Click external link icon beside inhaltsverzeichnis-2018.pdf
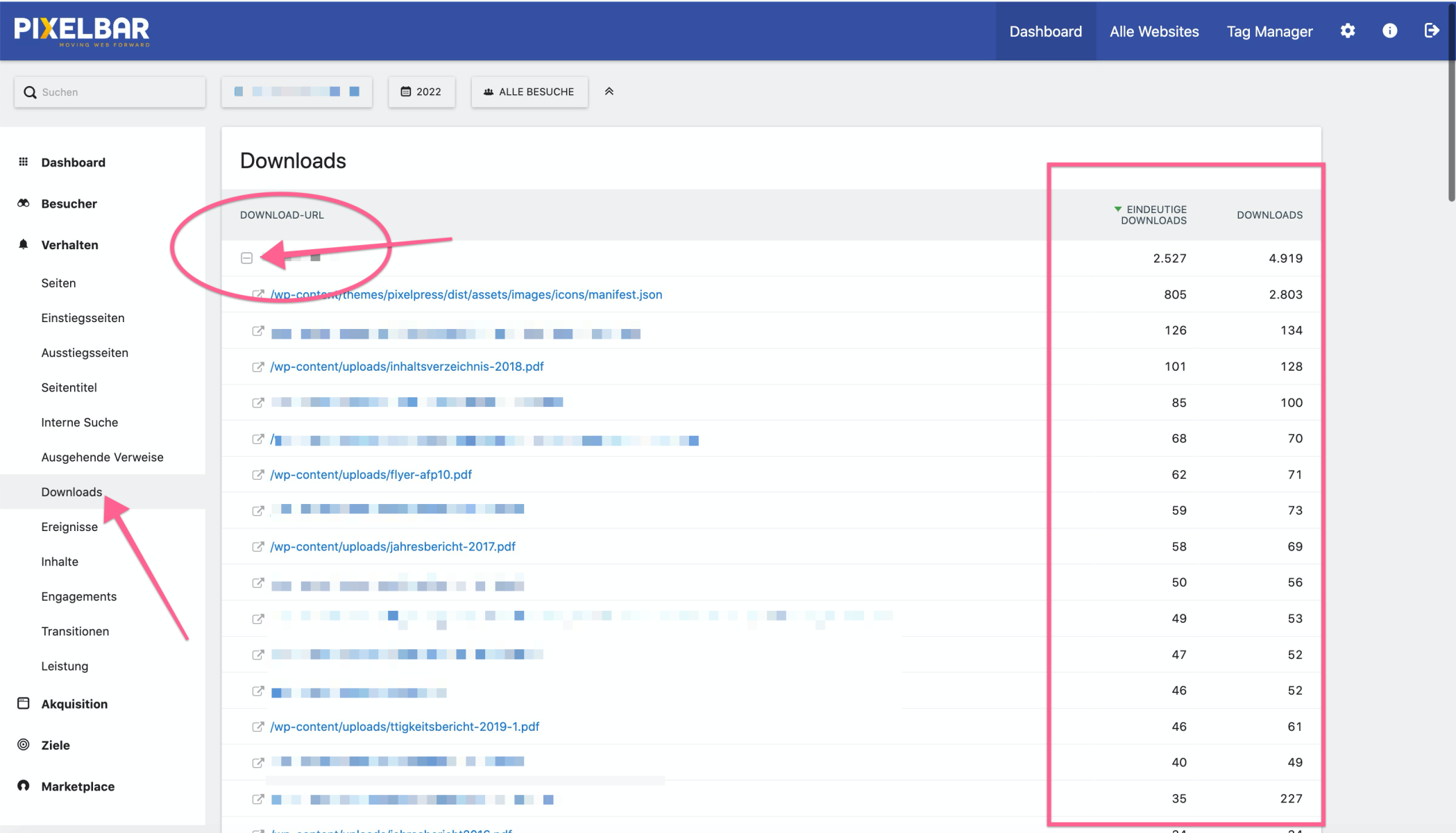This screenshot has width=1456, height=833. point(258,367)
